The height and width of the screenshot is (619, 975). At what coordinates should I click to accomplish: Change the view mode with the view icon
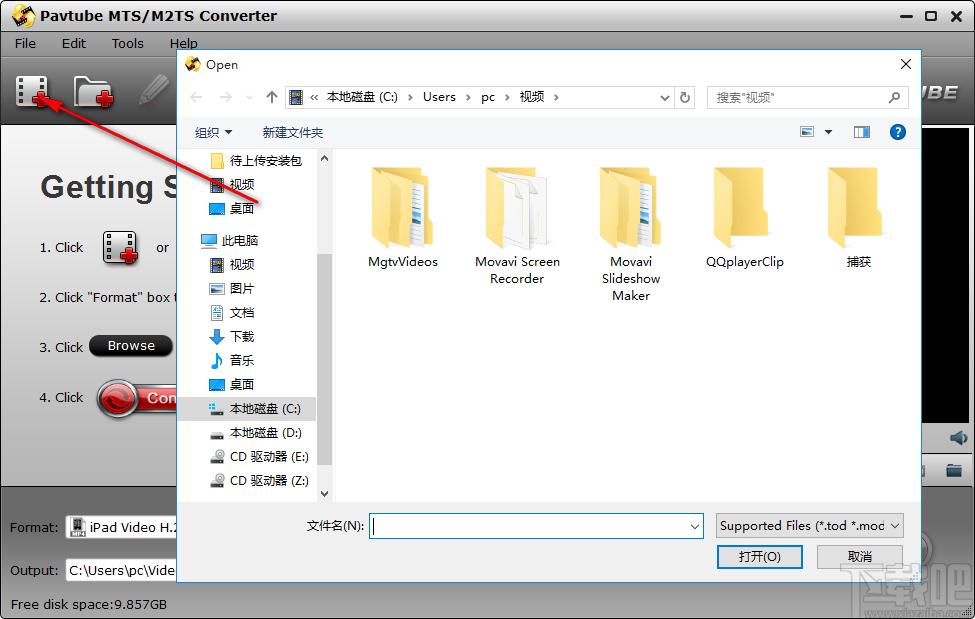(x=807, y=132)
